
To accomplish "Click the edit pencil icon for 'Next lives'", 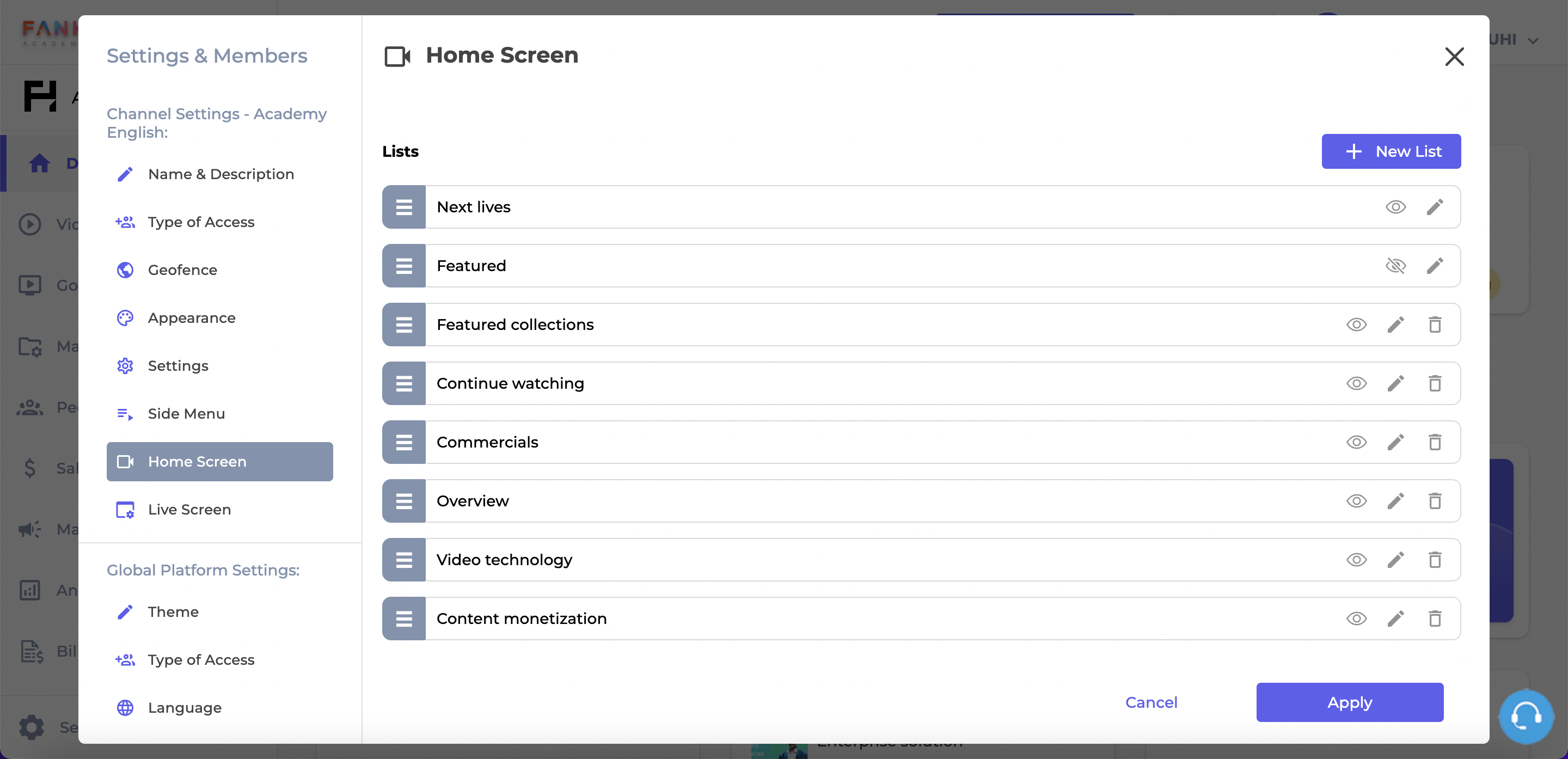I will coord(1434,207).
